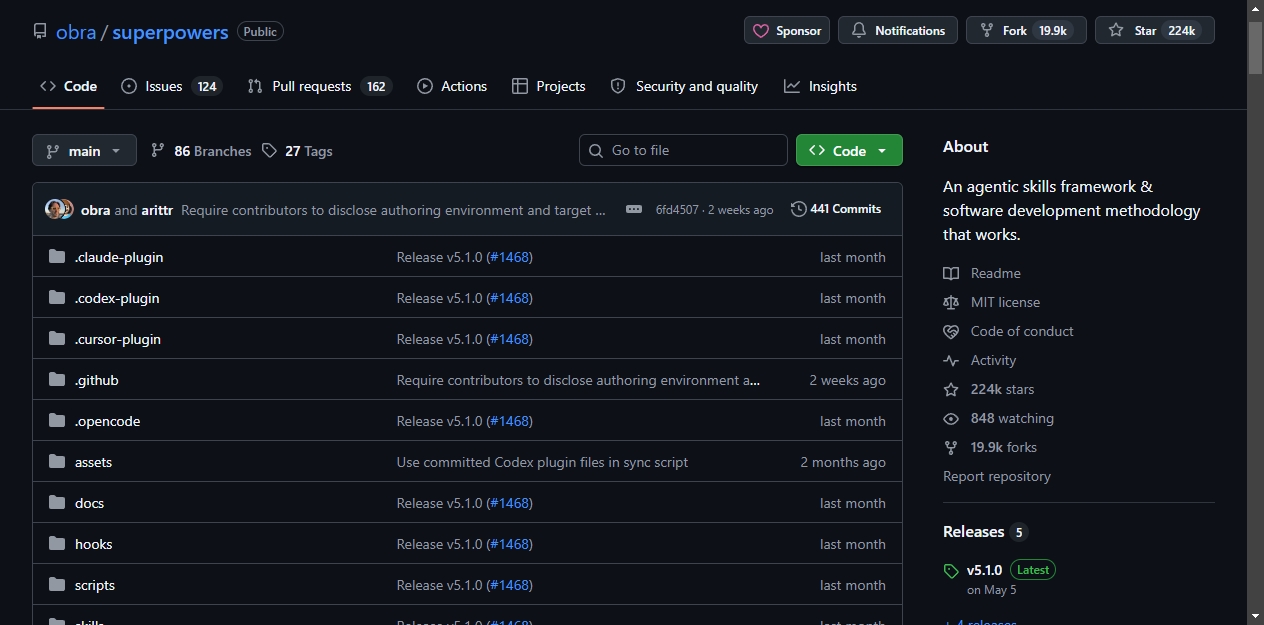Open the Security and quality tab

point(684,86)
